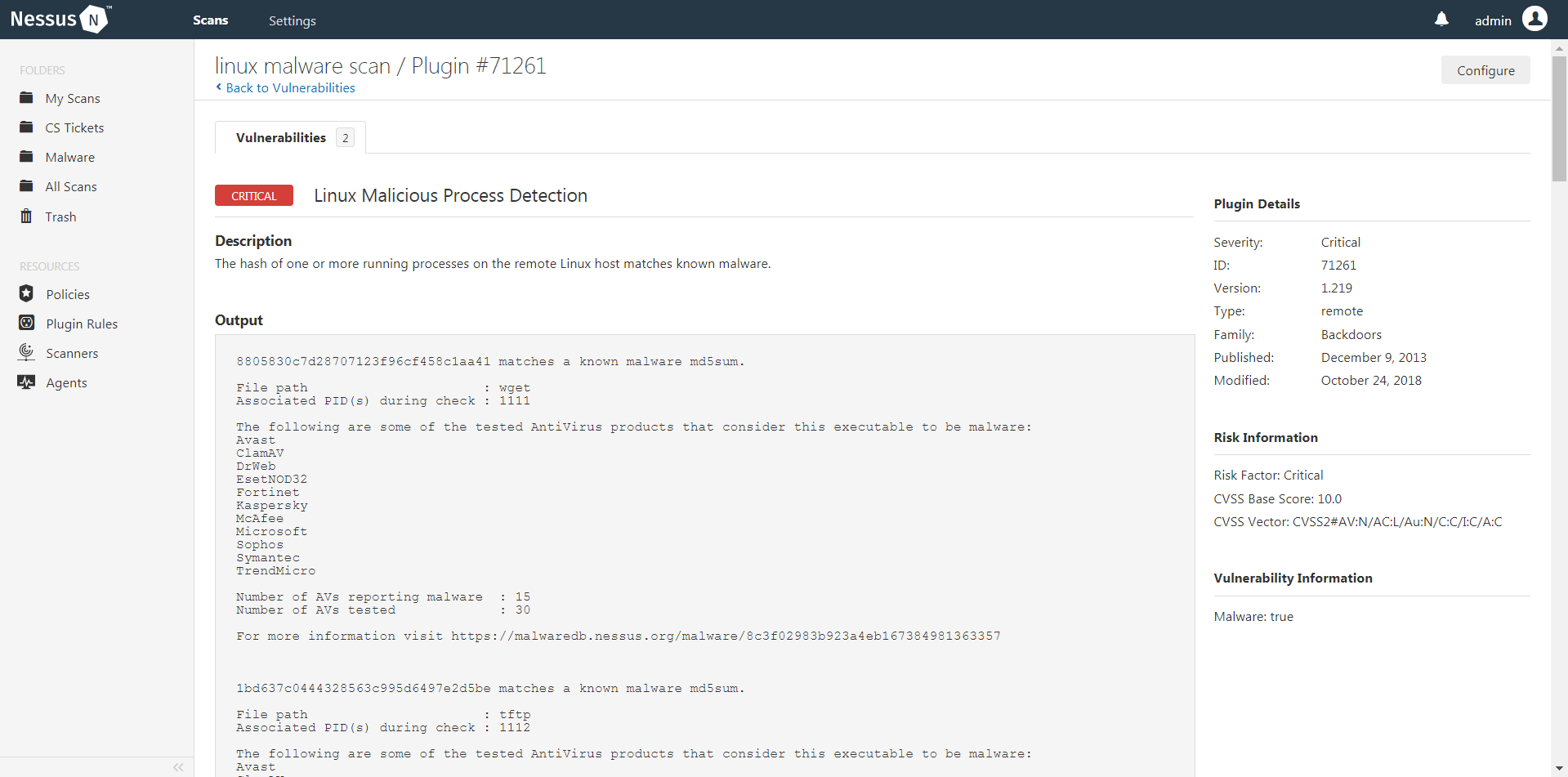This screenshot has height=777, width=1568.
Task: Click the CVSS Base Score 10.0 line
Action: coord(1278,498)
